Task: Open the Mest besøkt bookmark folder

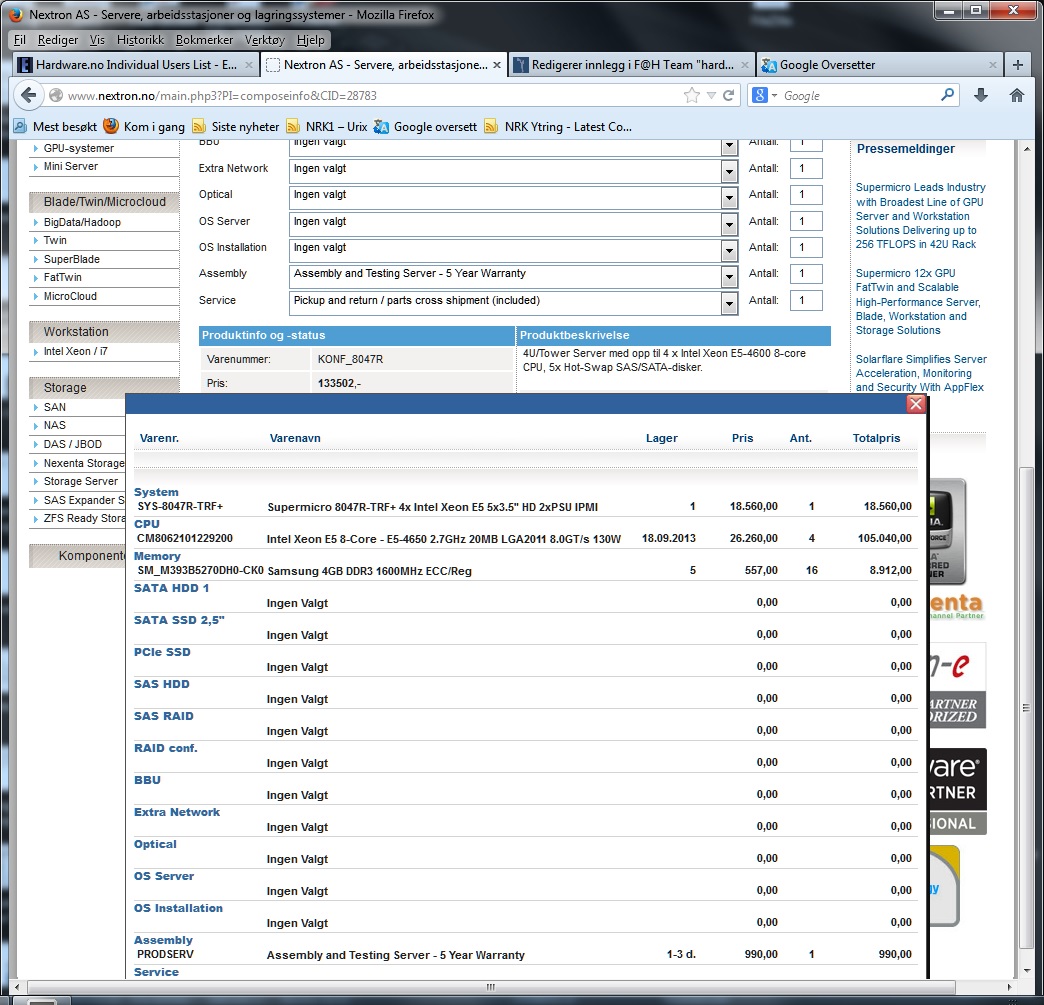Action: [55, 127]
